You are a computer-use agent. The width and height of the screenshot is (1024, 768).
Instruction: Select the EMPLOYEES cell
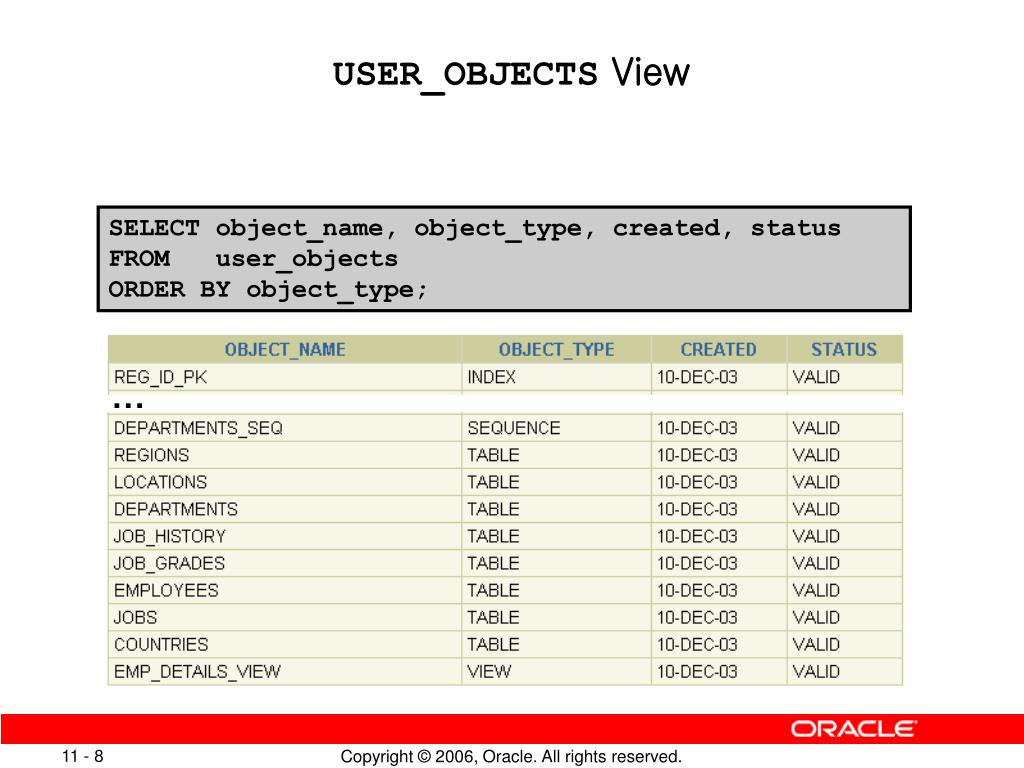(x=285, y=590)
